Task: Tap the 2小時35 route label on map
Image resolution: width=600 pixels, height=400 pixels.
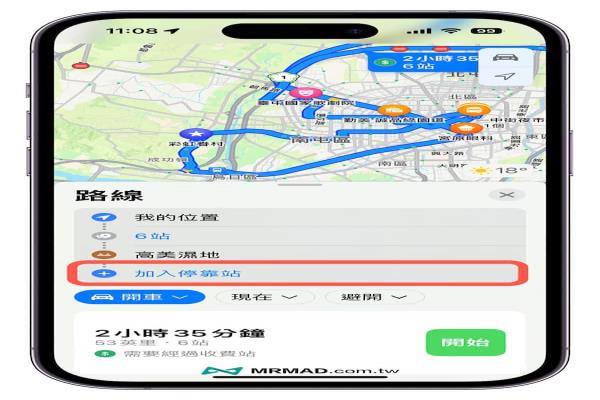Action: coord(424,62)
